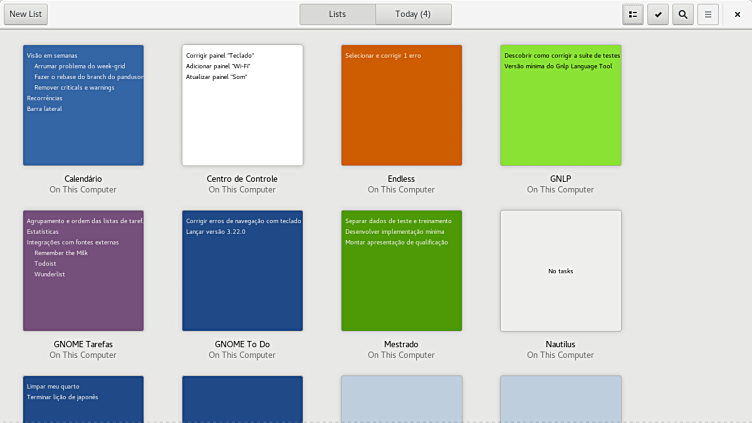Screen dimensions: 752x423
Task: Open the purple GNOME Tarefas list
Action: (x=83, y=270)
